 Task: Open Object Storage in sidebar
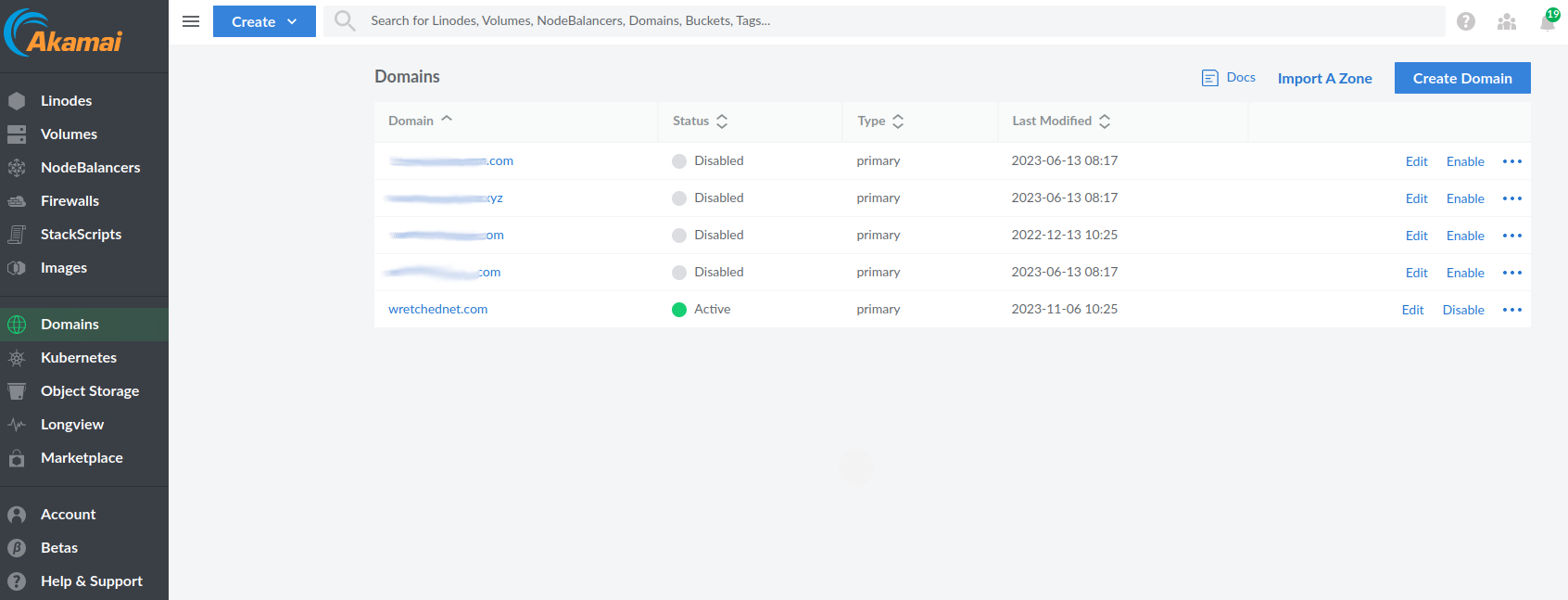(x=89, y=391)
